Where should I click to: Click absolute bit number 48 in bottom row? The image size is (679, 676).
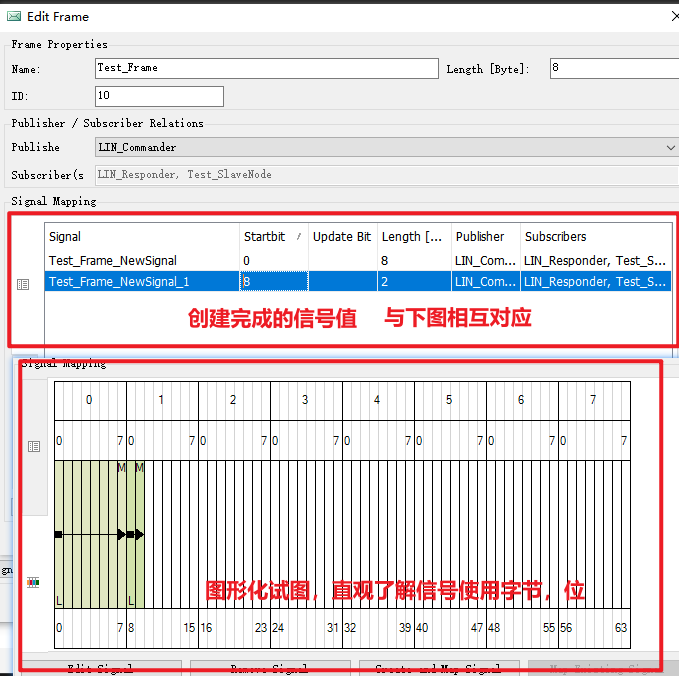click(x=494, y=628)
